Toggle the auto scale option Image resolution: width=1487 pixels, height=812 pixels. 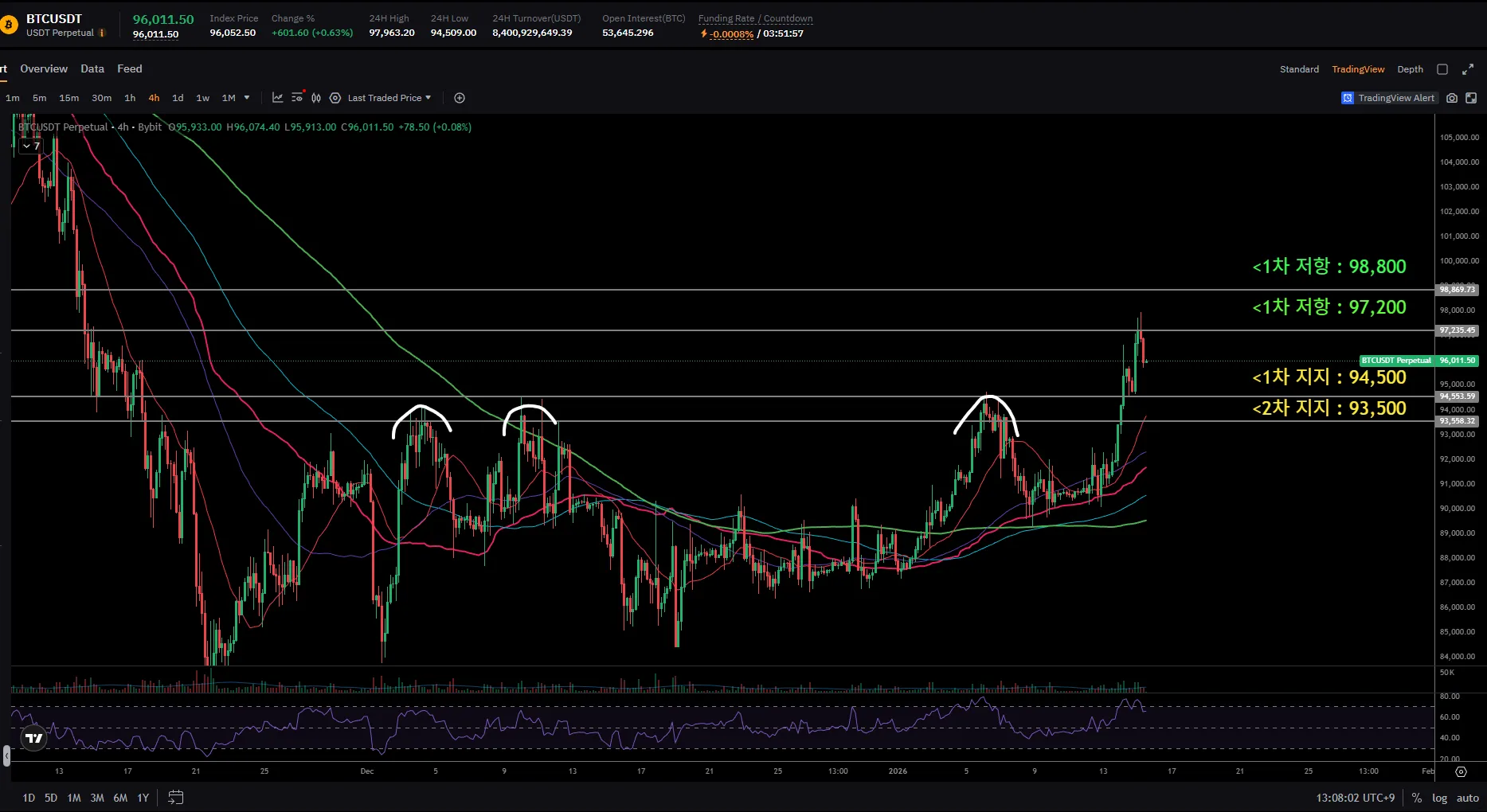pos(1467,798)
